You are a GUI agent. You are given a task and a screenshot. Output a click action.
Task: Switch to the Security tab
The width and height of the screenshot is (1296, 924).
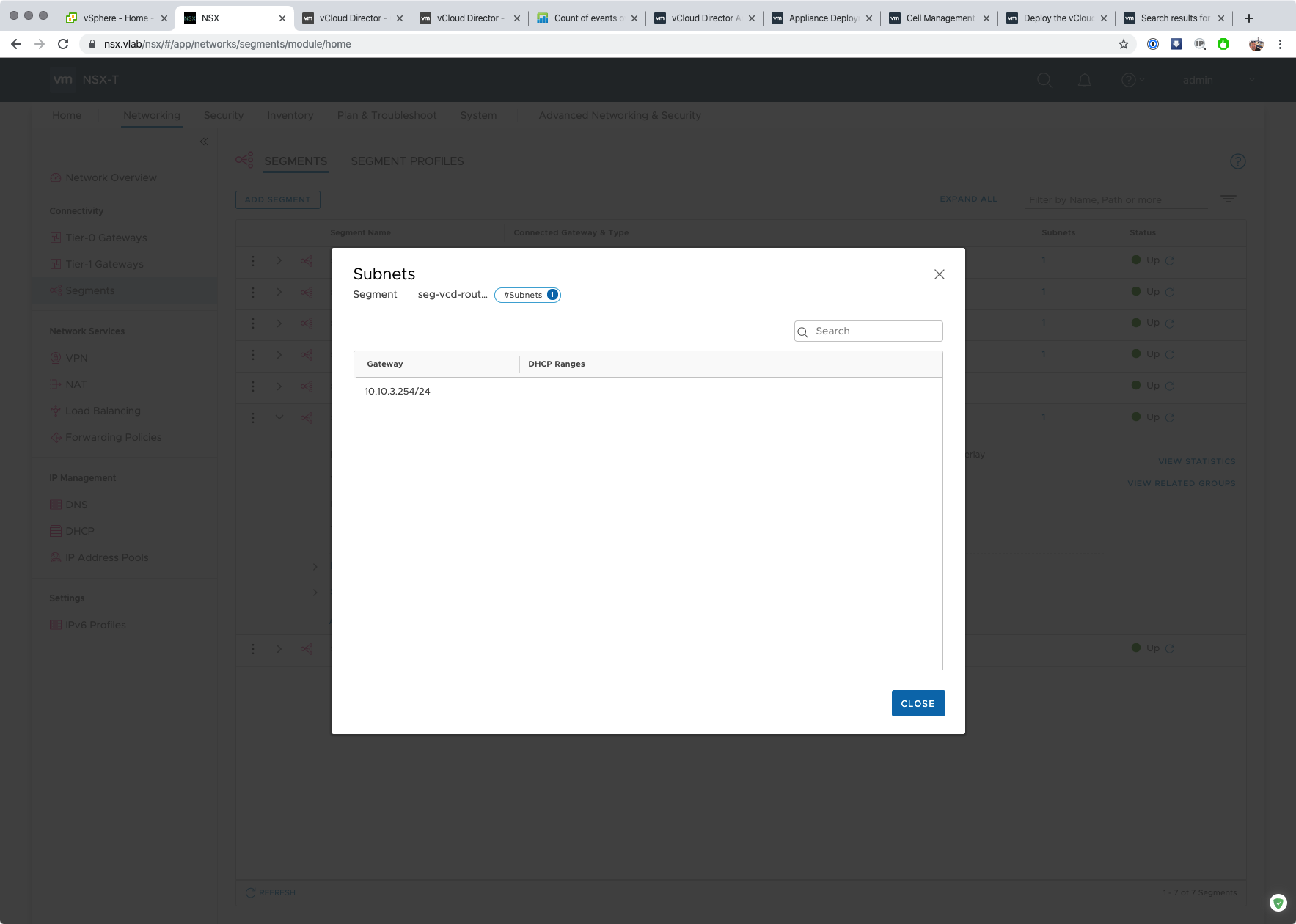pyautogui.click(x=223, y=115)
